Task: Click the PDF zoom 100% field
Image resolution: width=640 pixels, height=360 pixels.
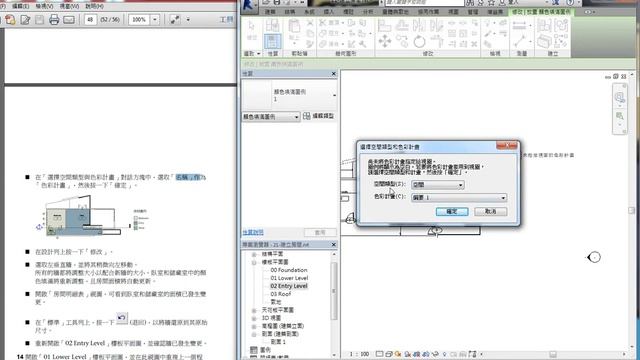Action: point(139,19)
